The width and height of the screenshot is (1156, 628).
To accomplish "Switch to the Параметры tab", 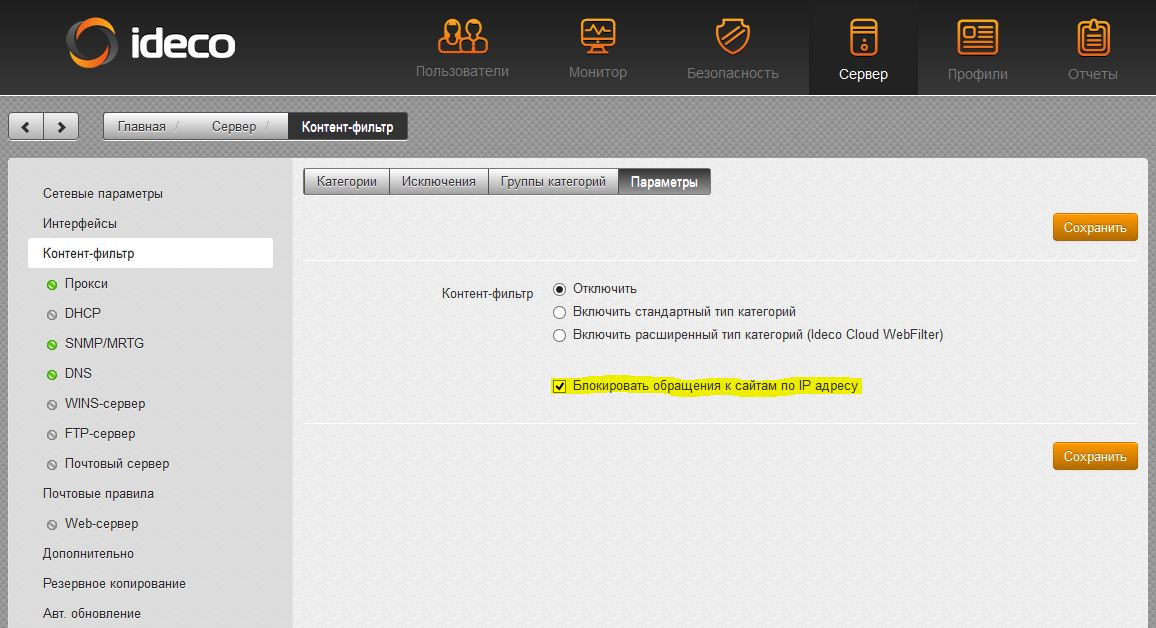I will click(x=664, y=181).
